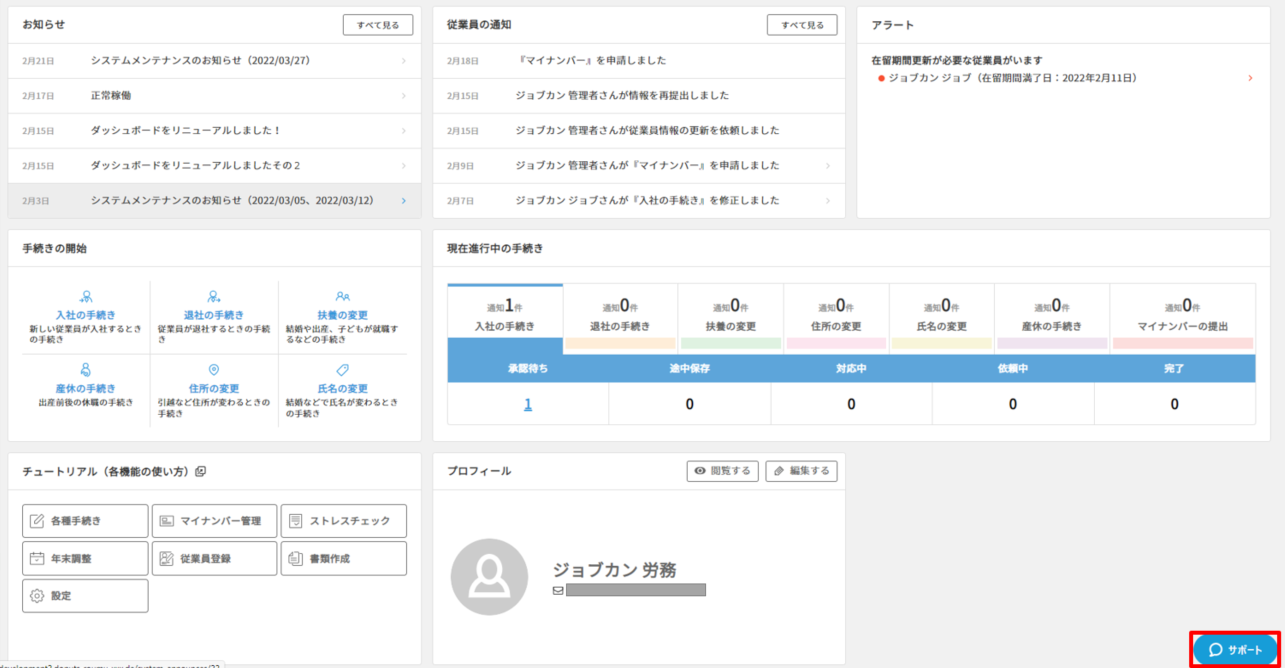
Task: Open the 1 link under 承認待ち
Action: pyautogui.click(x=528, y=404)
